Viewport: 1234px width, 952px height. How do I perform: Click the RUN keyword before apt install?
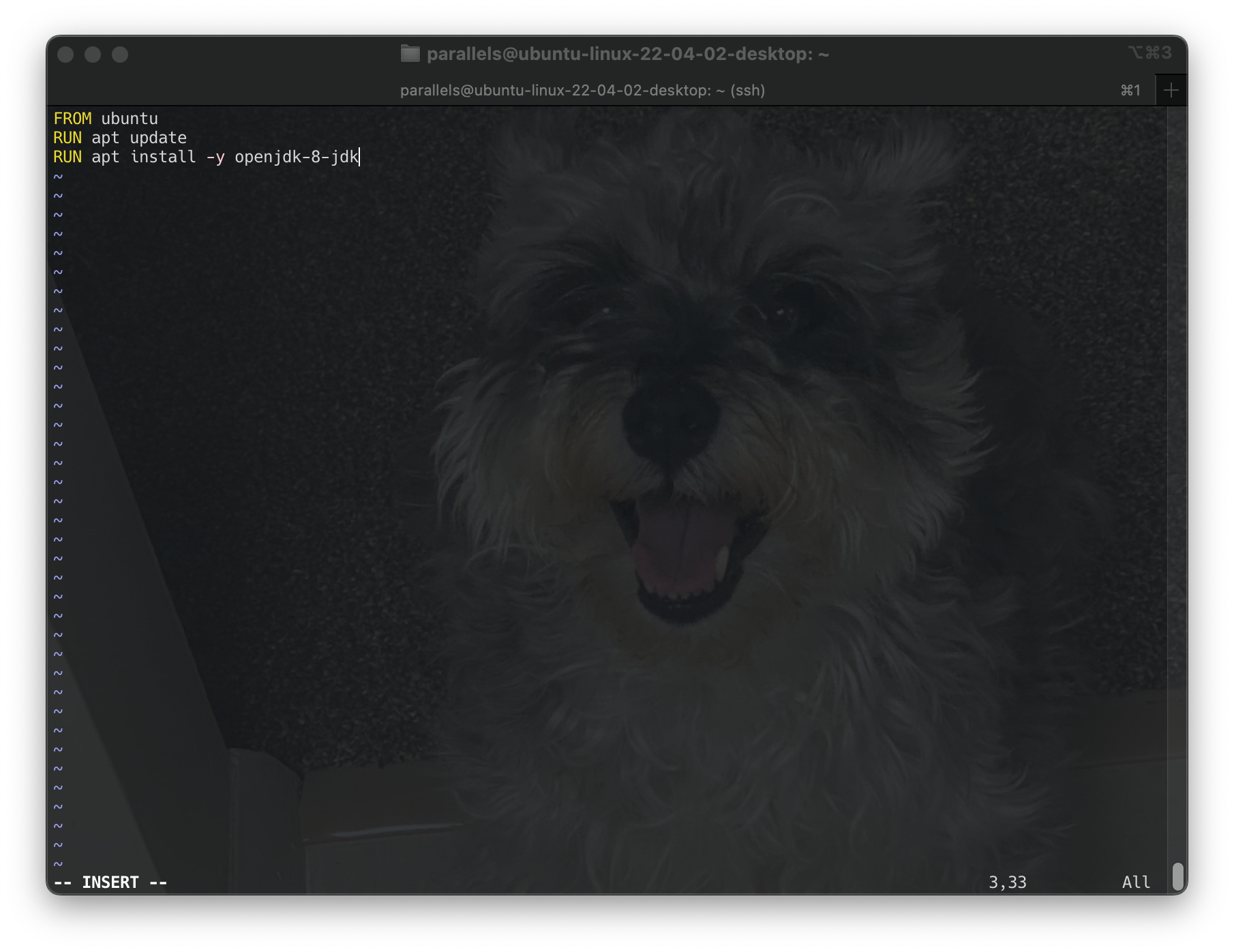[67, 158]
